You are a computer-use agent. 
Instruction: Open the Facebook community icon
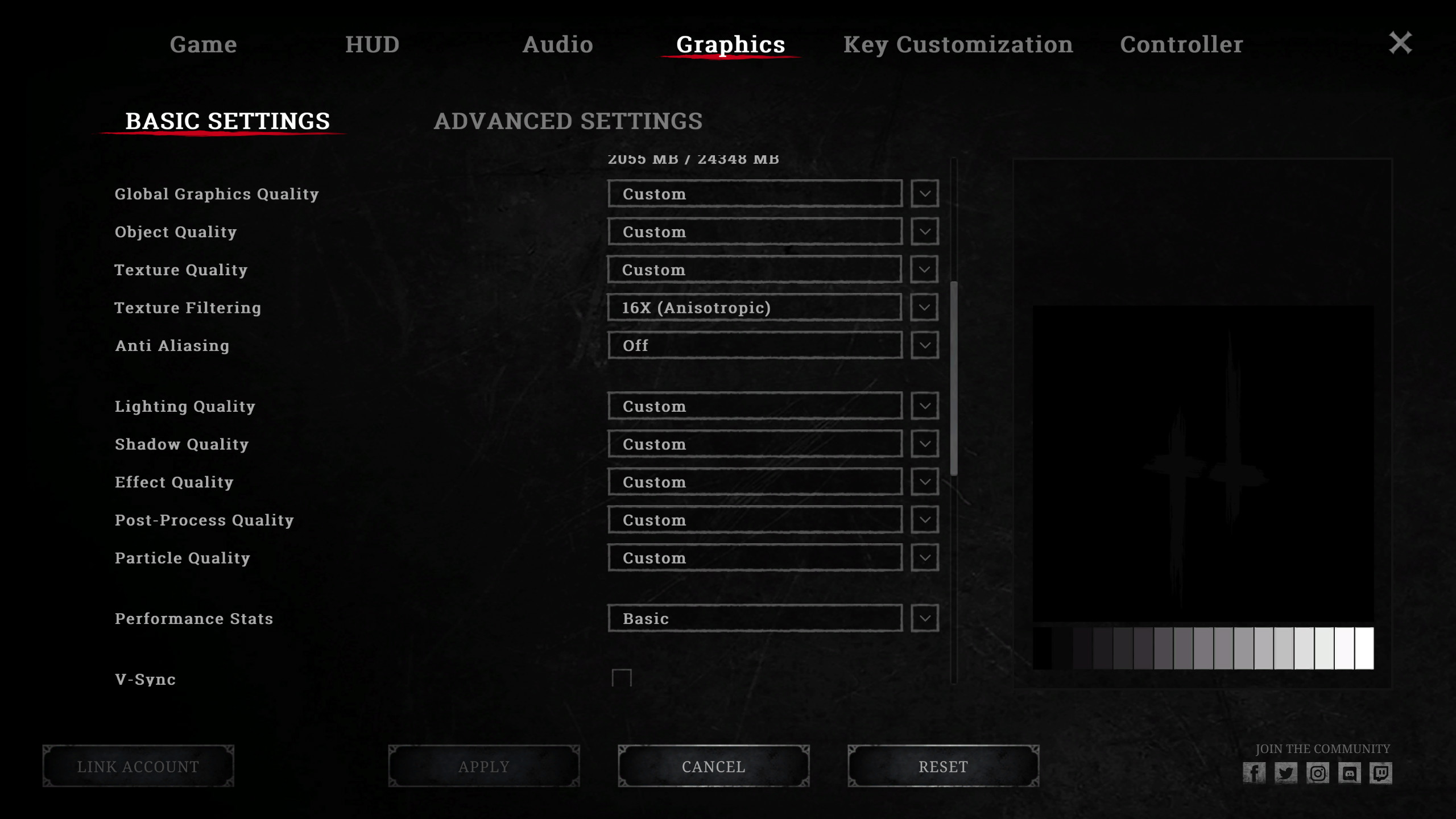pos(1254,773)
